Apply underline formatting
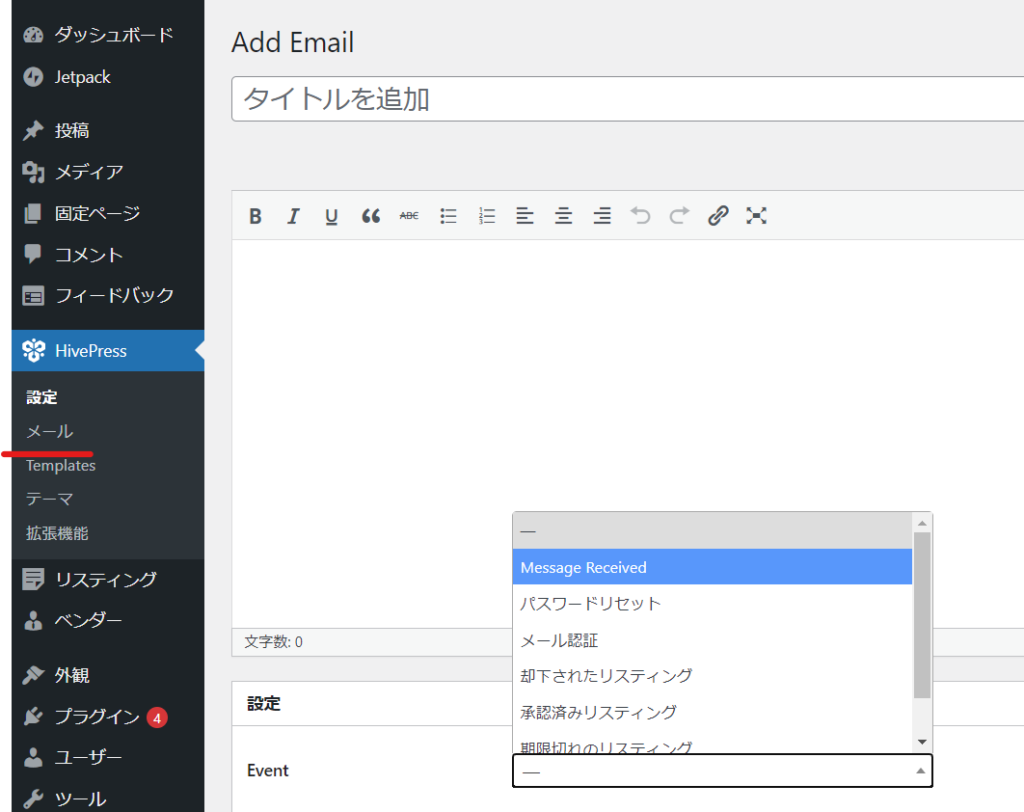The image size is (1024, 812). pos(331,216)
